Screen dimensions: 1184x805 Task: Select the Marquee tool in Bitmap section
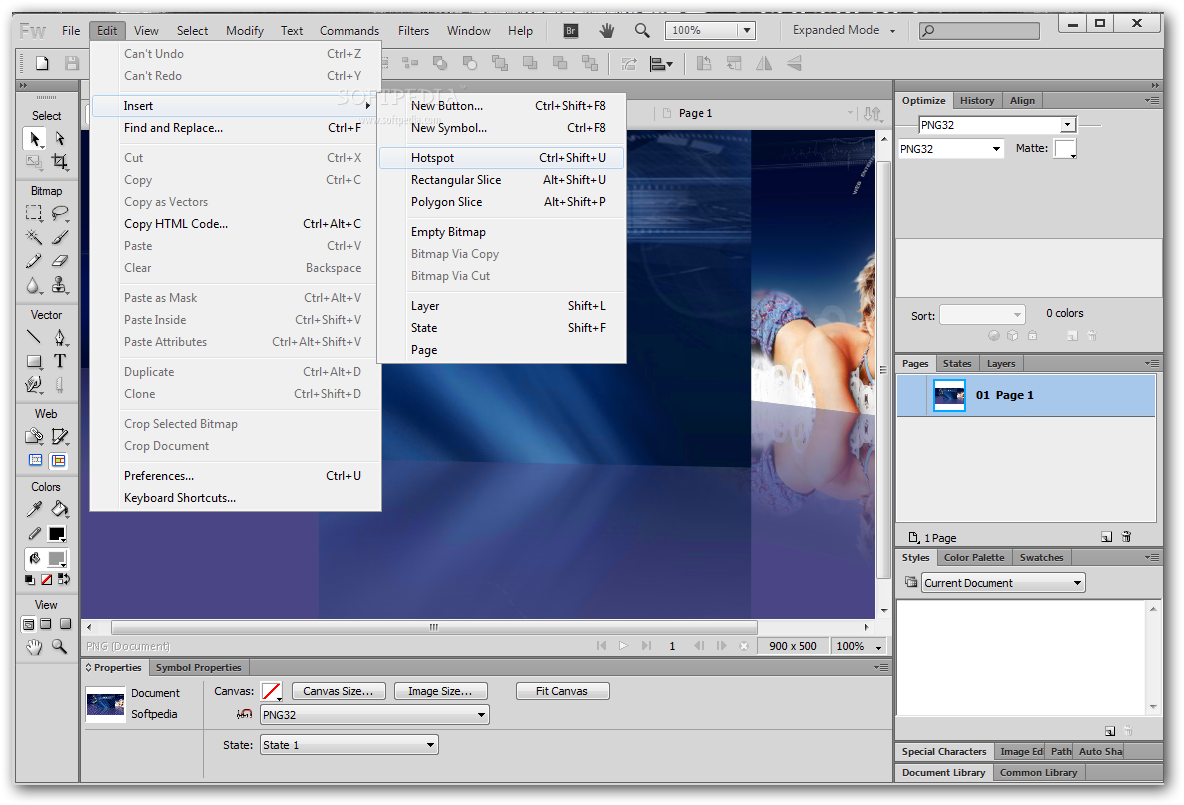[34, 213]
